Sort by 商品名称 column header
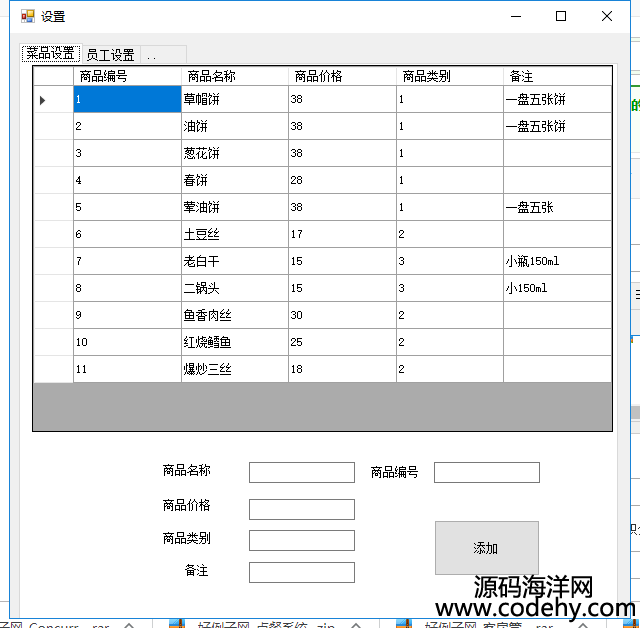The width and height of the screenshot is (640, 628). click(235, 76)
